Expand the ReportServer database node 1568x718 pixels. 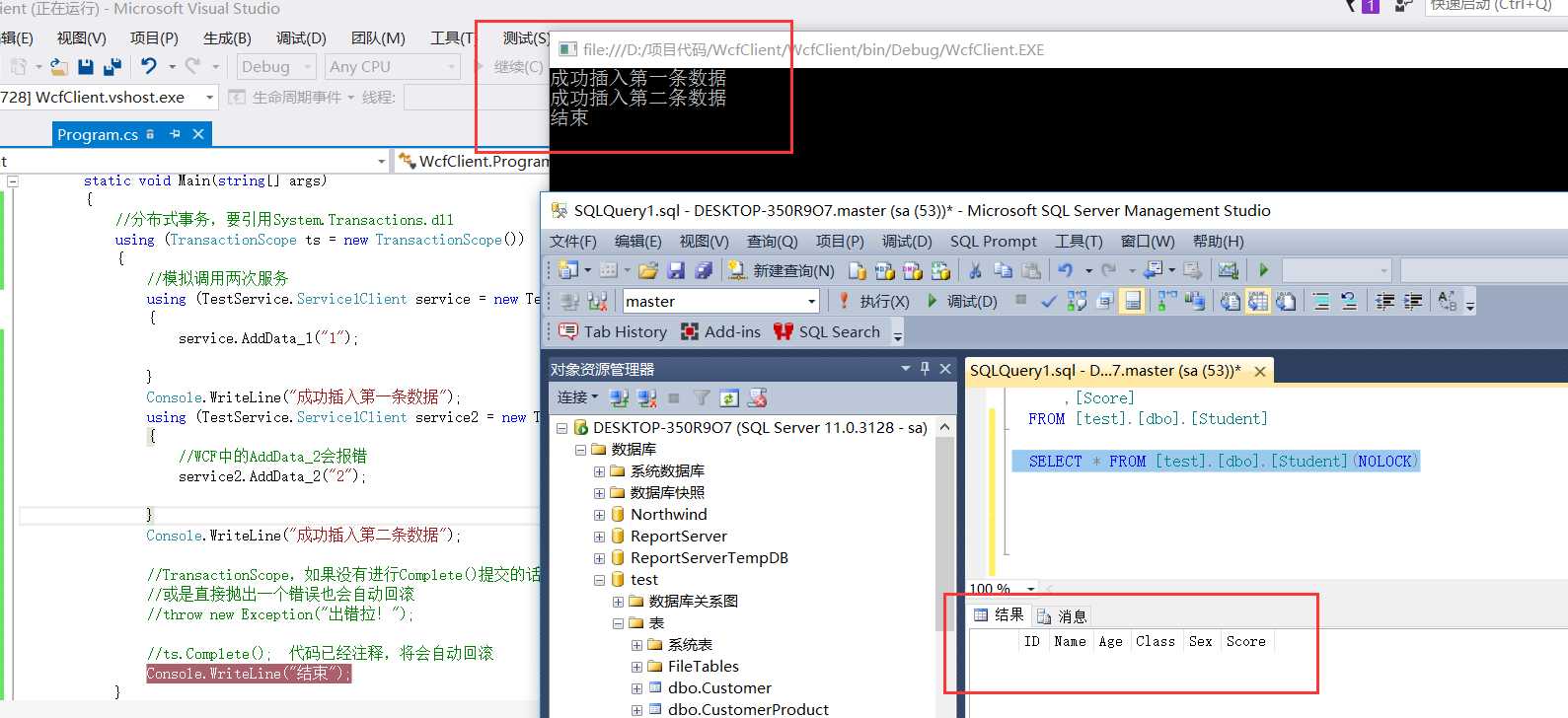(599, 537)
